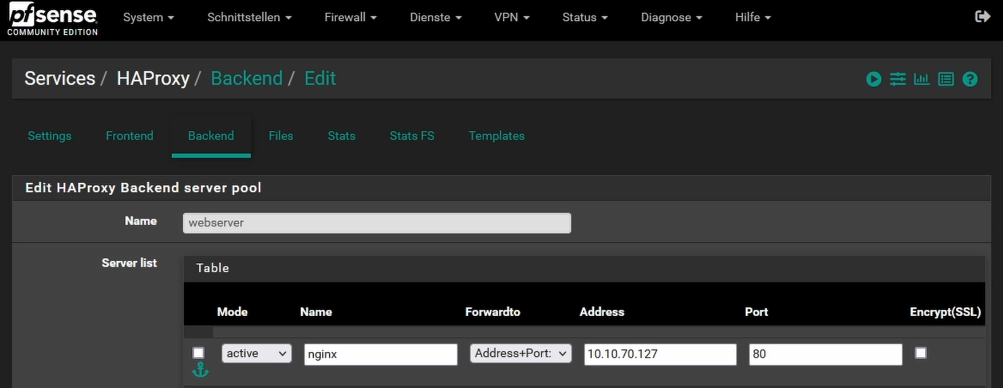Expand the Dienste menu

click(x=436, y=18)
